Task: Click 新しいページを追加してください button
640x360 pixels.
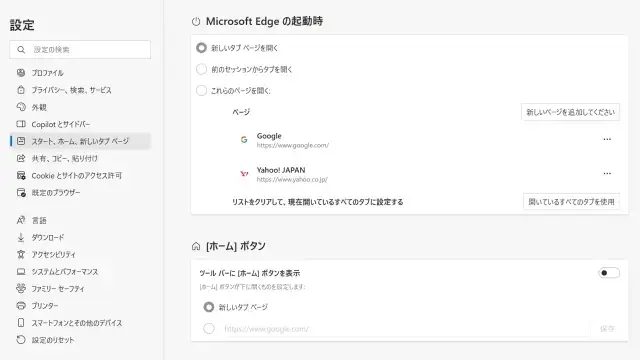Action: pyautogui.click(x=570, y=112)
